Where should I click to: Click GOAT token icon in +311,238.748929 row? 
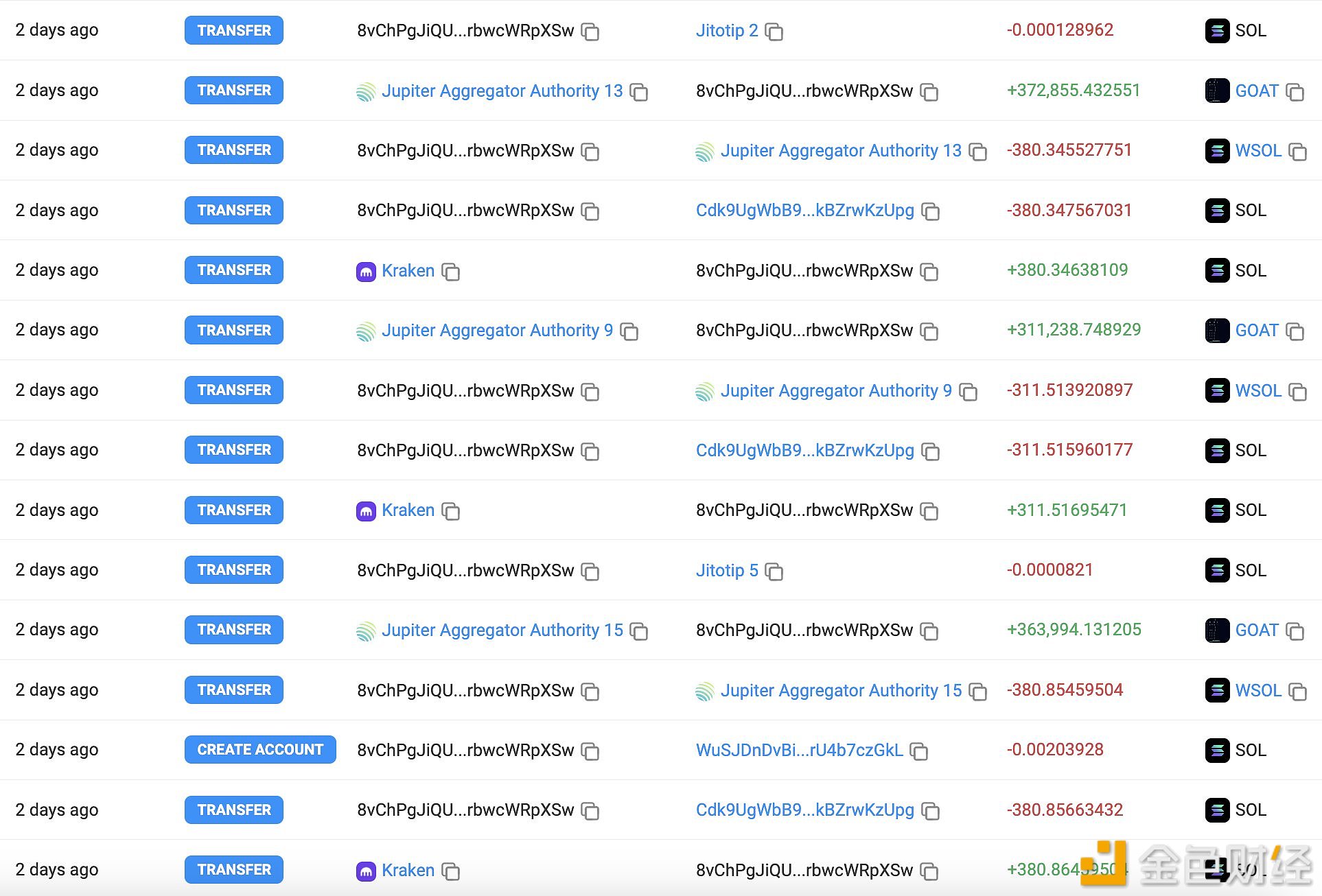click(1217, 330)
